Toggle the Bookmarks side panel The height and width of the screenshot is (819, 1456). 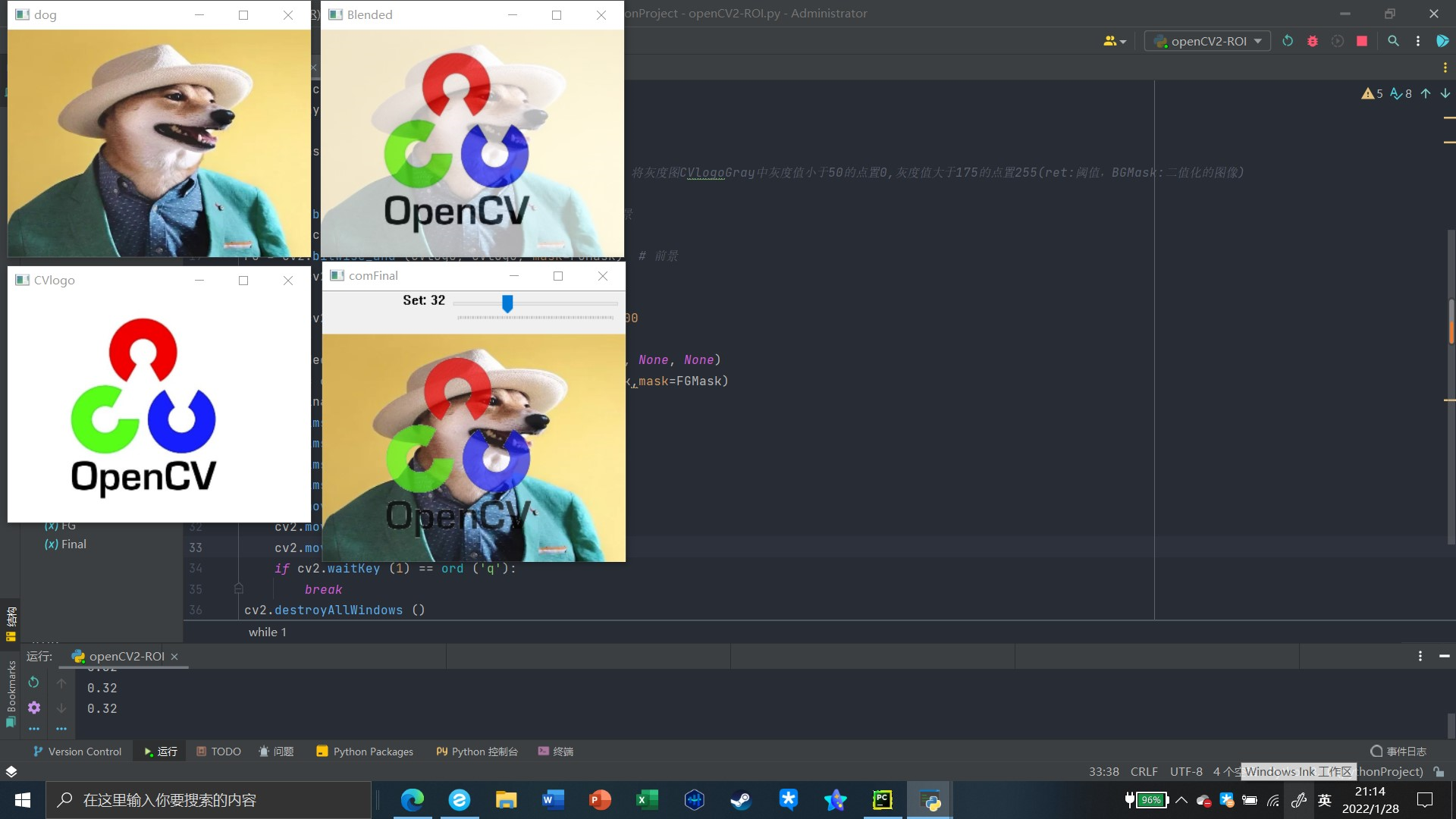coord(11,692)
